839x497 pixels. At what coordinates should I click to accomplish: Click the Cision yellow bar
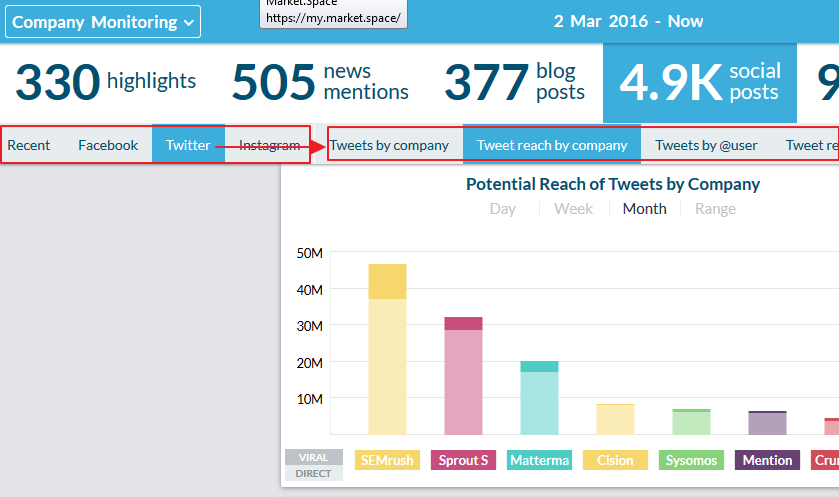click(x=615, y=419)
